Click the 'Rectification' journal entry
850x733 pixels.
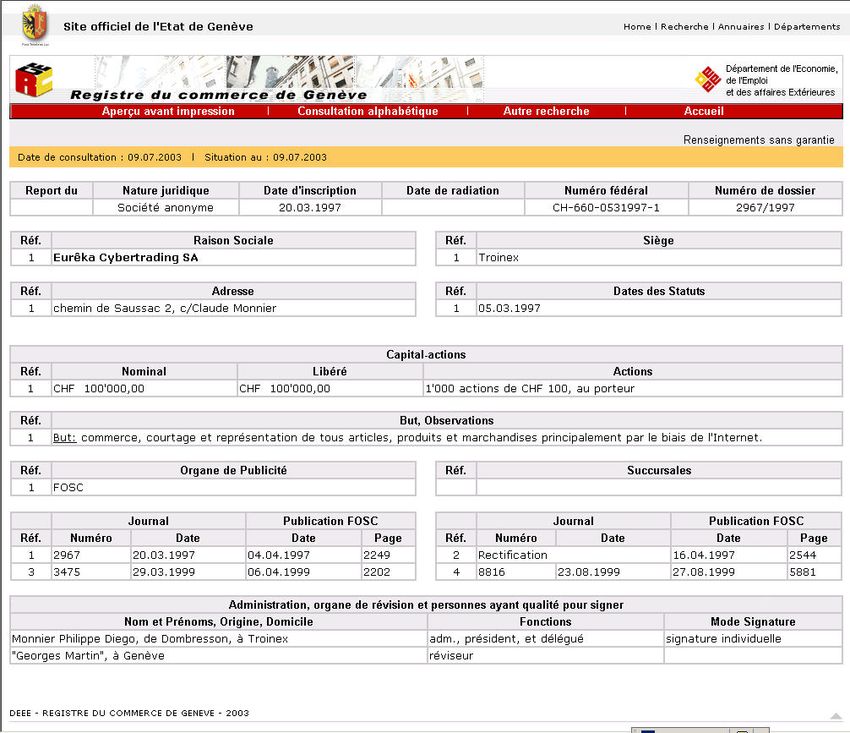(x=513, y=555)
